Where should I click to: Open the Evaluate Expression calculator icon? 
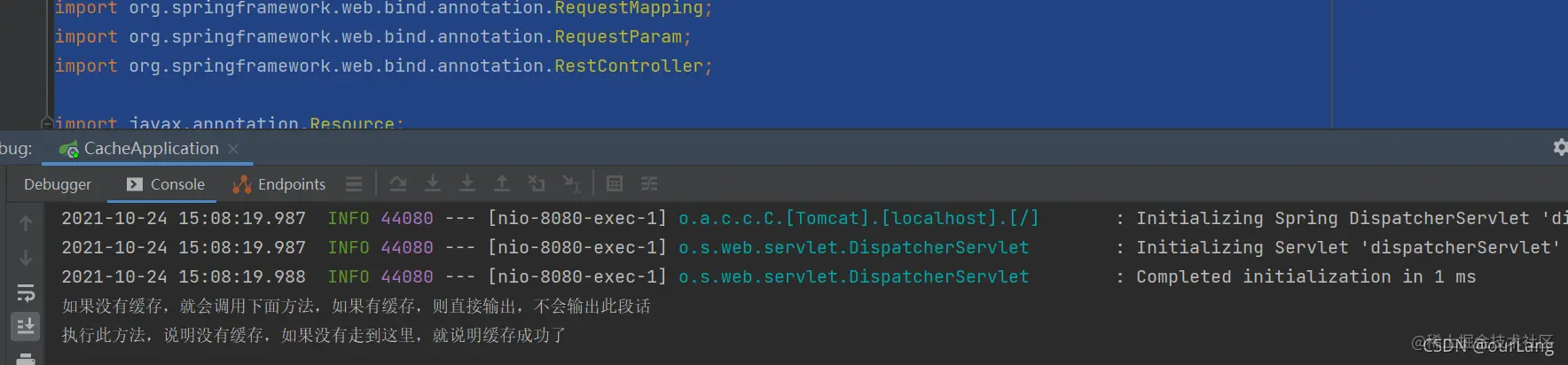[615, 183]
